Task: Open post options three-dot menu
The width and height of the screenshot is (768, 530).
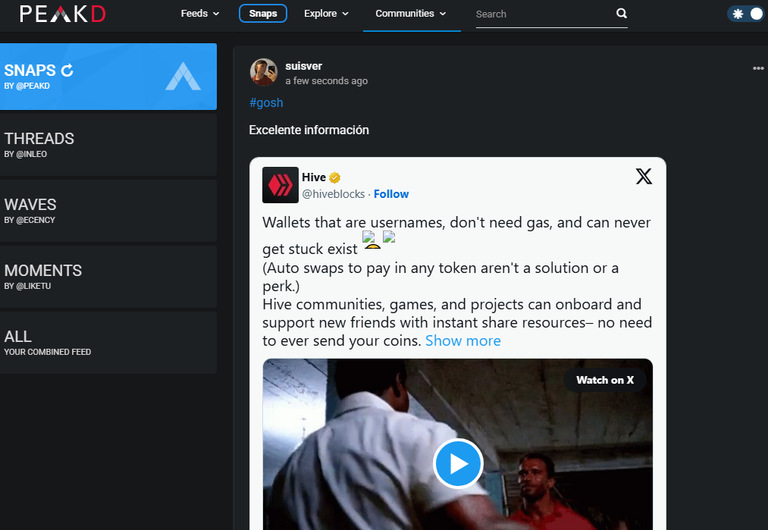Action: pyautogui.click(x=758, y=68)
